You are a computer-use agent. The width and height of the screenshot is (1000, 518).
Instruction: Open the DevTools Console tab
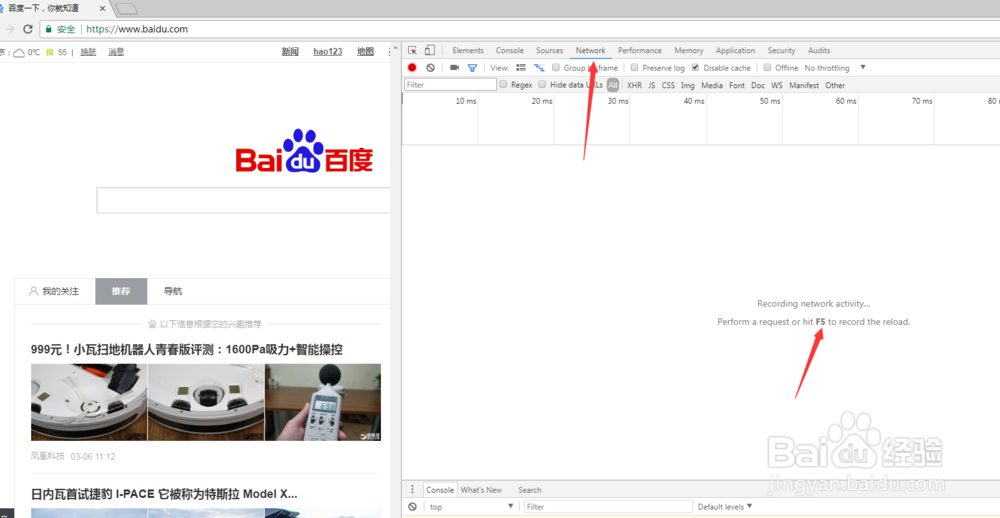510,50
